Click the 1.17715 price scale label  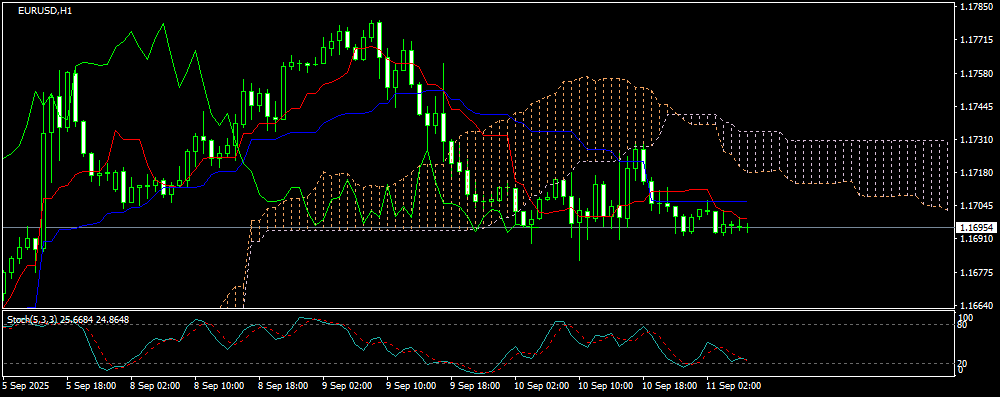click(x=976, y=41)
